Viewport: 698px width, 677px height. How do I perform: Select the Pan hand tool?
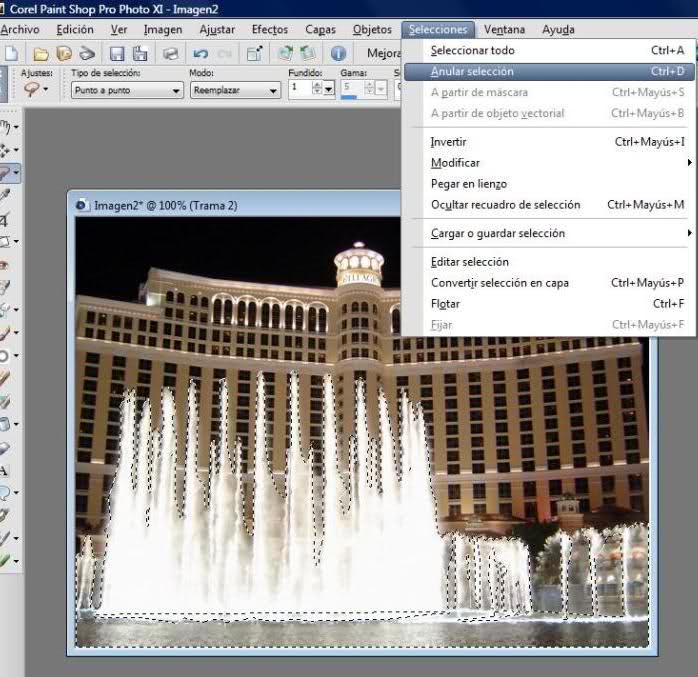[x=5, y=127]
